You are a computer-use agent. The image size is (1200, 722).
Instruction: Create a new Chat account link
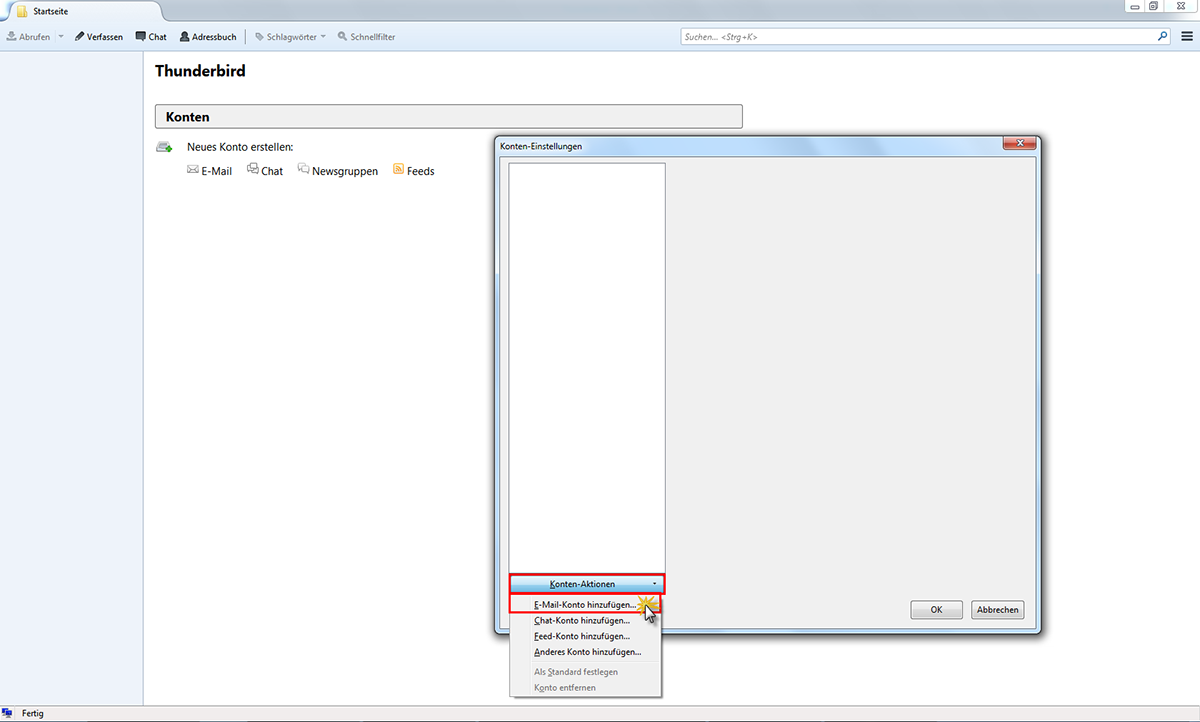tap(264, 171)
